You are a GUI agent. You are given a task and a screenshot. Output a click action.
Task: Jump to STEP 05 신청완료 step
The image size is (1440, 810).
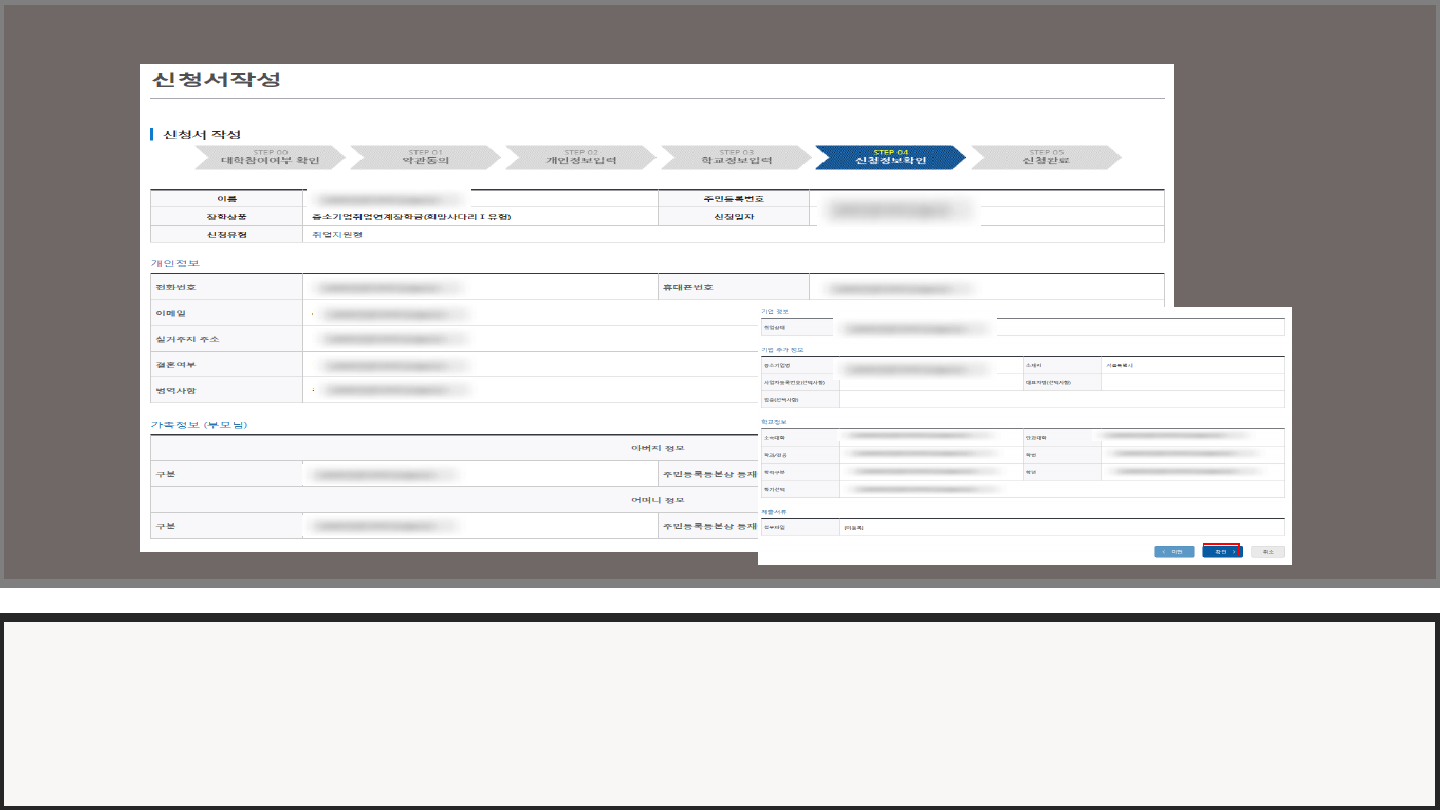[1045, 158]
